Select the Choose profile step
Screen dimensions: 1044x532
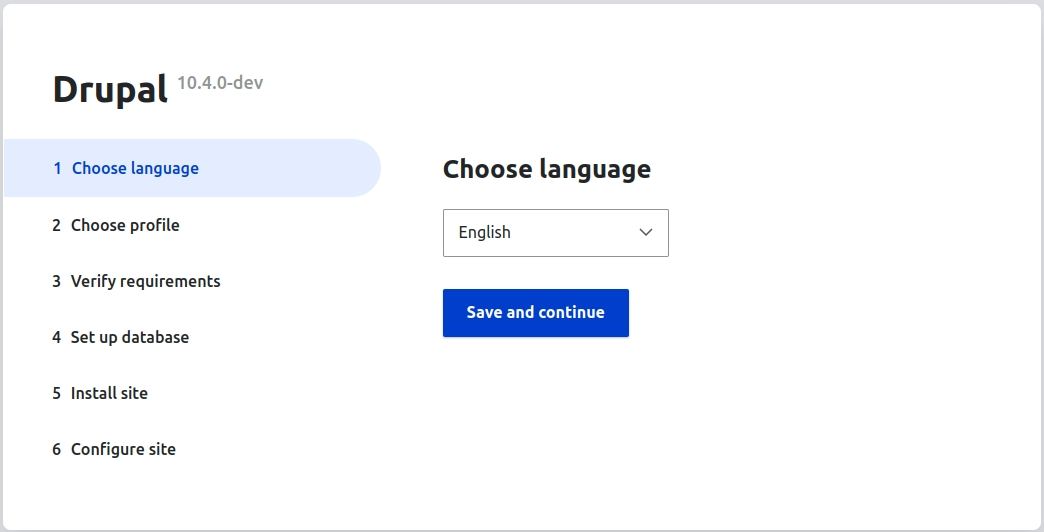125,225
